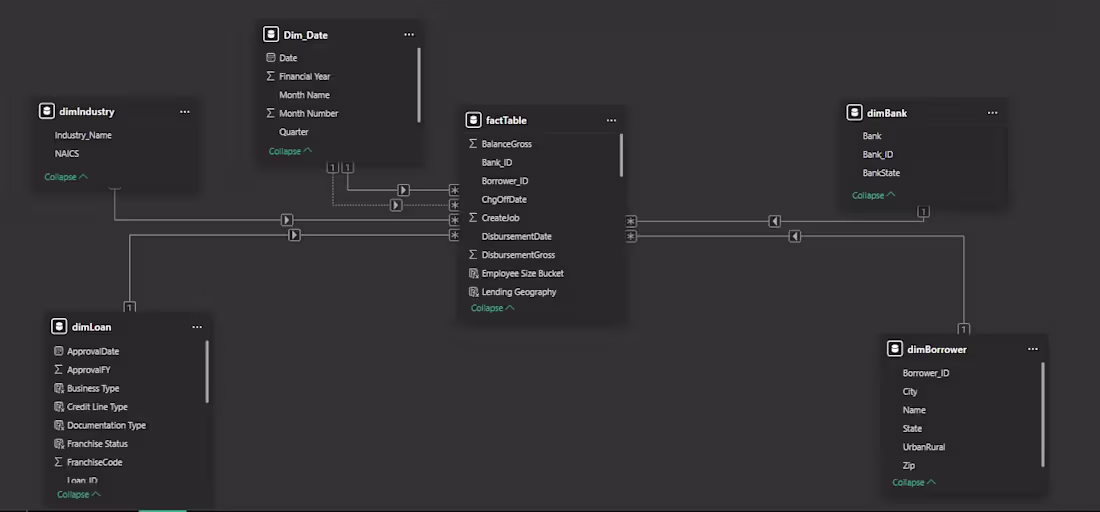The width and height of the screenshot is (1100, 512).
Task: Click the Dim_Date field list scrollbar
Action: (x=419, y=85)
